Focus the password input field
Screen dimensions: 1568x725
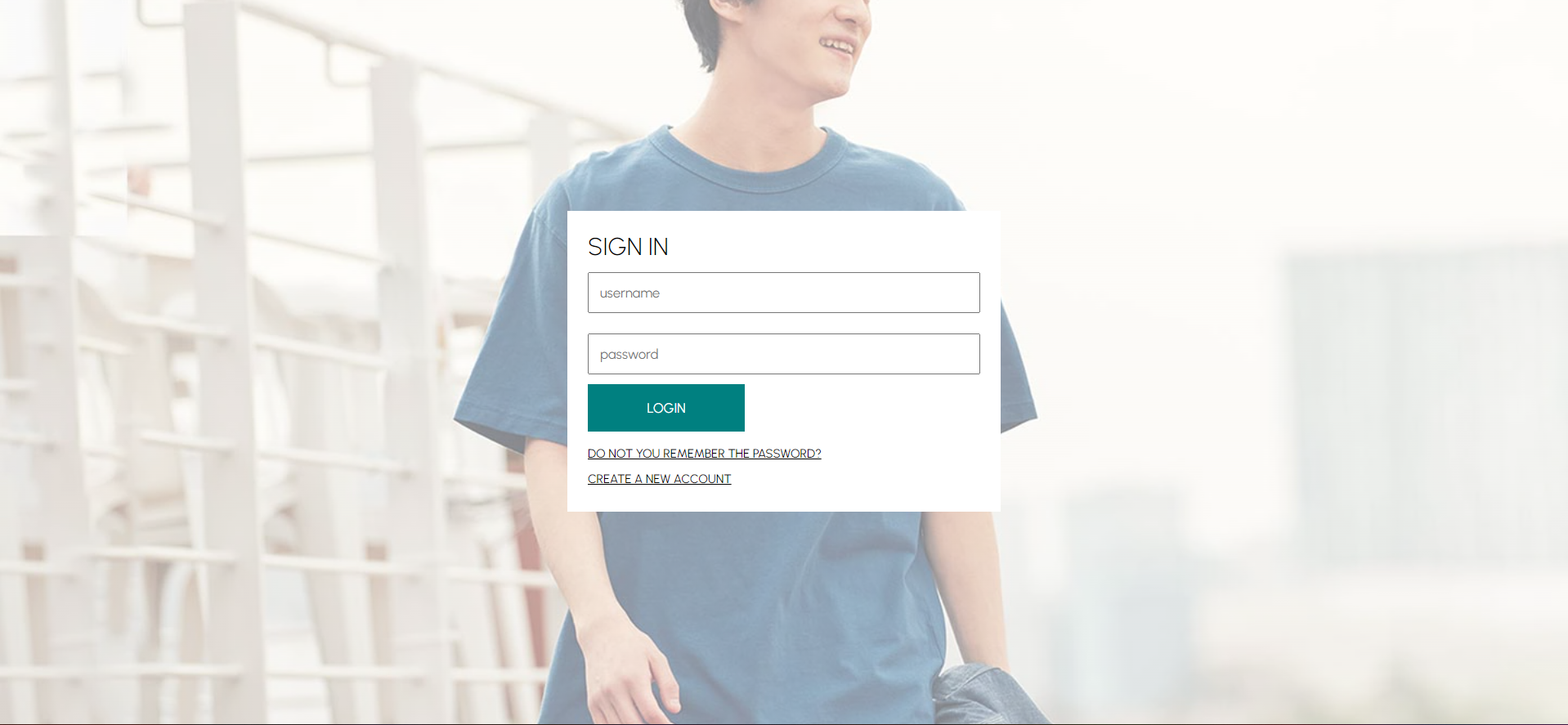pos(783,354)
